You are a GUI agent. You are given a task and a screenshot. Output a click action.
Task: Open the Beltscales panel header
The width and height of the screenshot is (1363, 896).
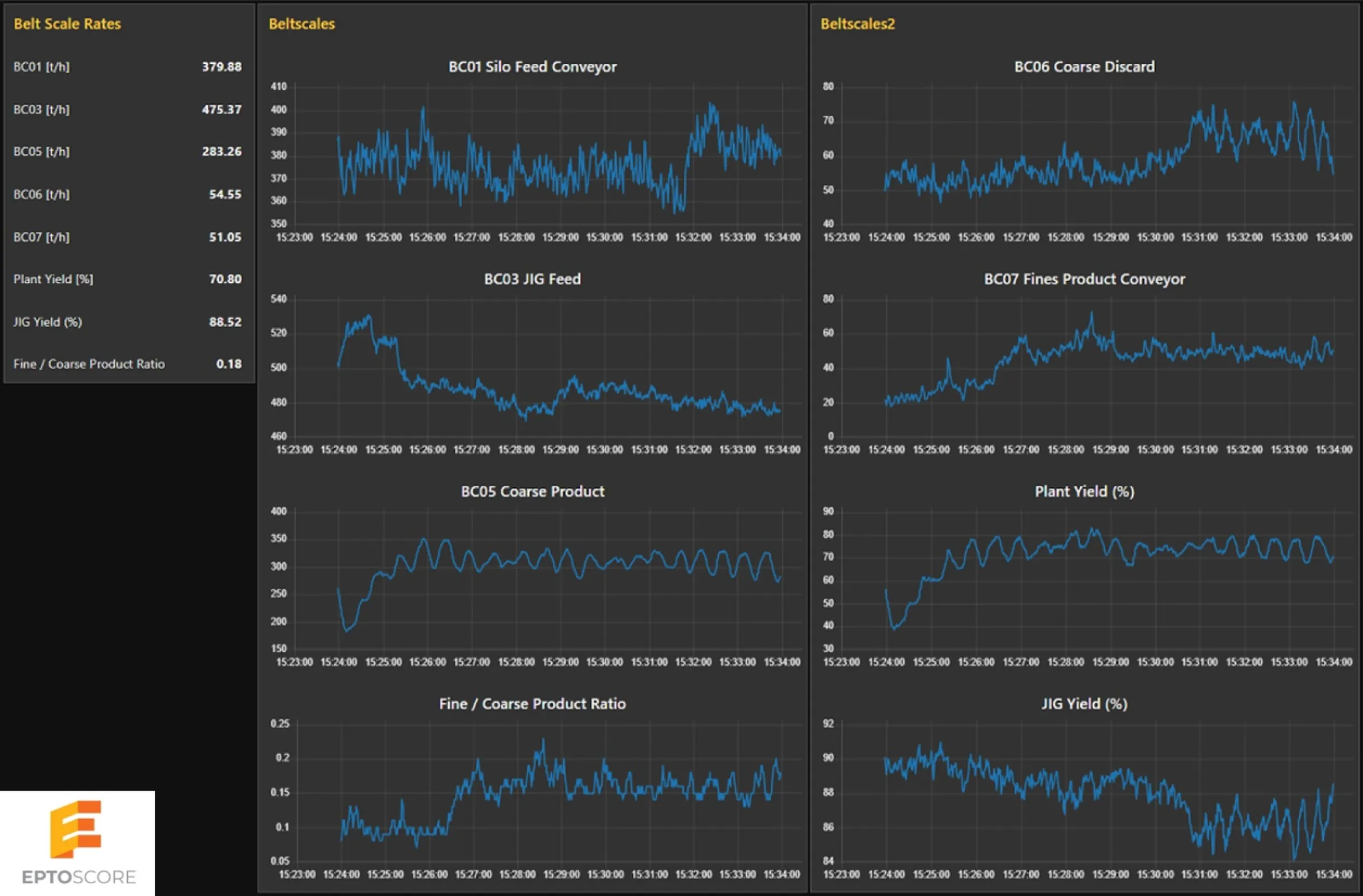pos(301,24)
